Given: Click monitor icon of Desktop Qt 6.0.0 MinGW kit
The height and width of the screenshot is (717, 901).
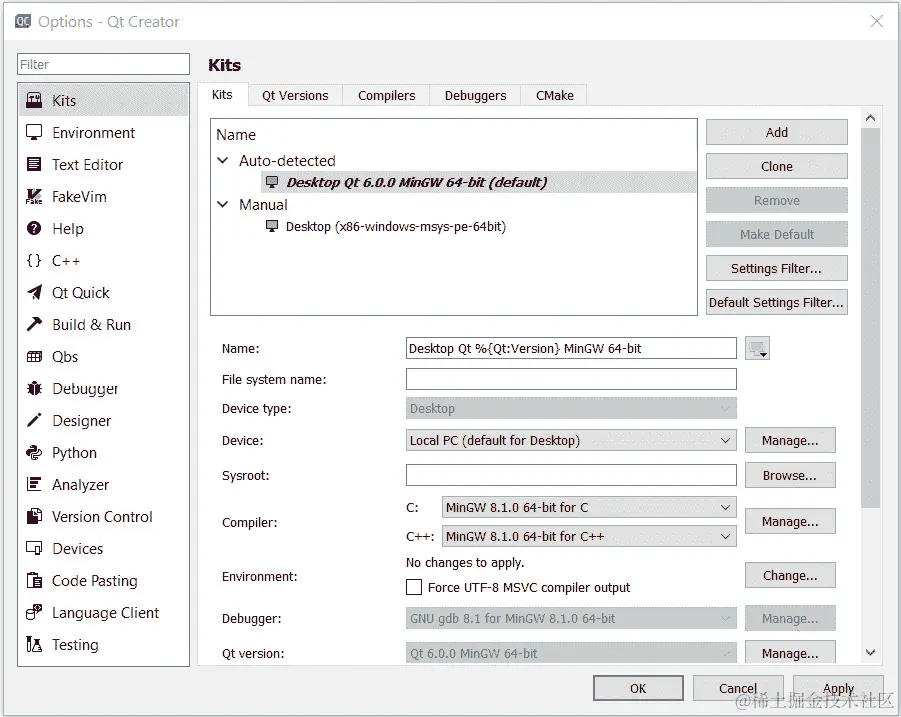Looking at the screenshot, I should pos(272,182).
